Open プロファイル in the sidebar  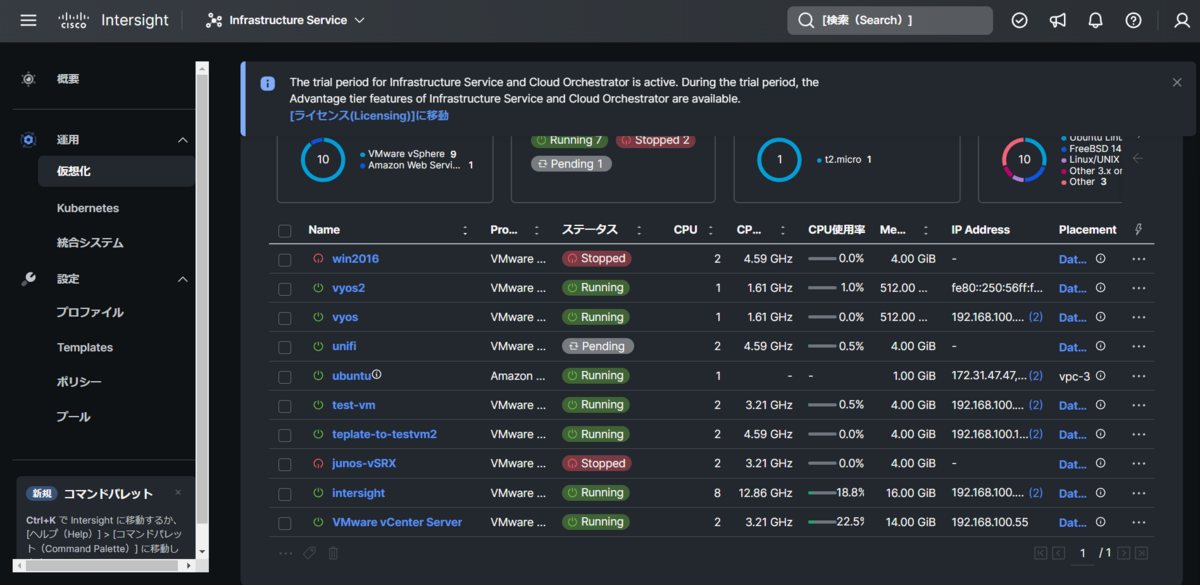90,312
